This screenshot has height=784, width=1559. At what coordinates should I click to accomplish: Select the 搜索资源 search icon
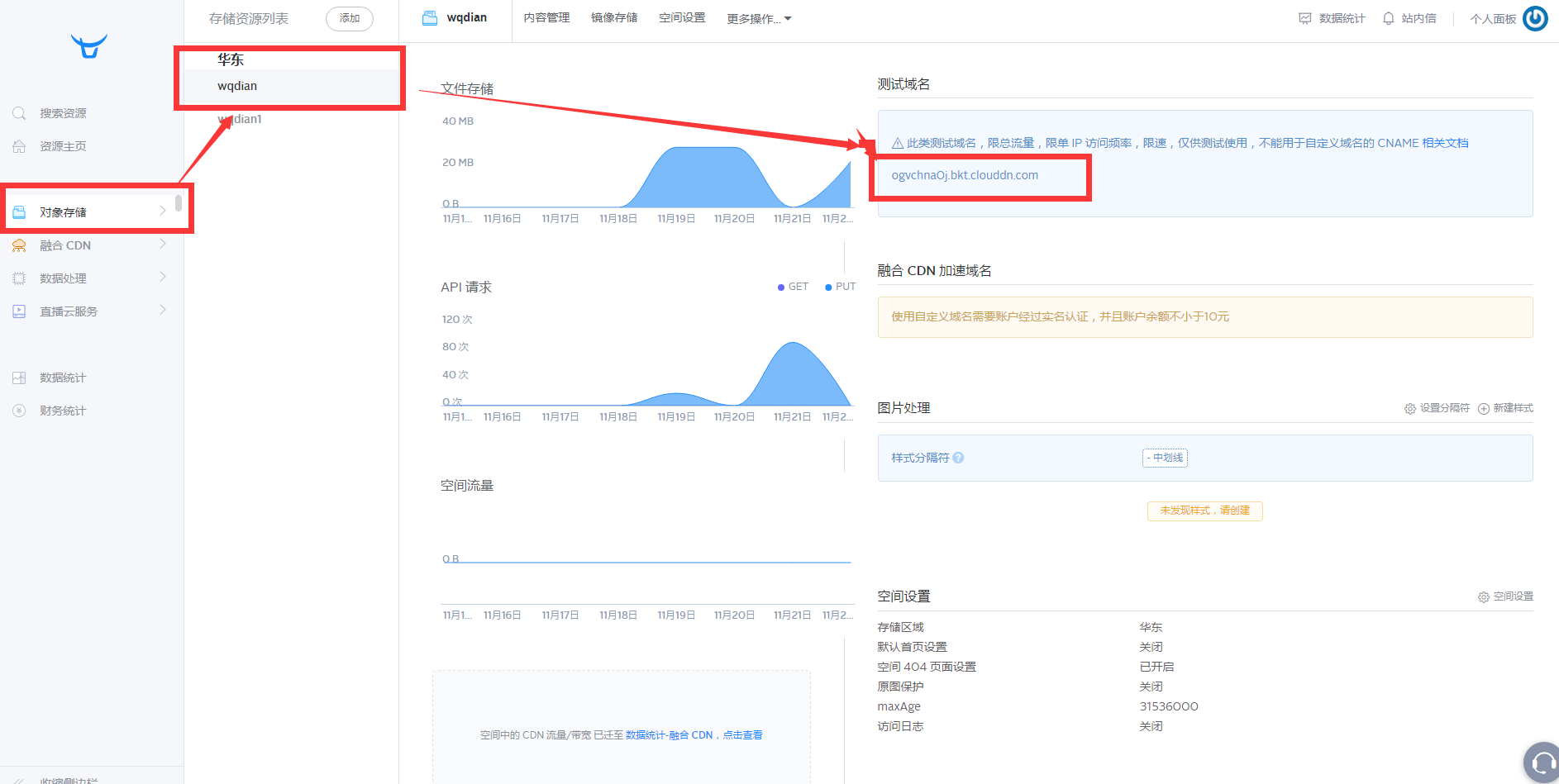coord(19,112)
